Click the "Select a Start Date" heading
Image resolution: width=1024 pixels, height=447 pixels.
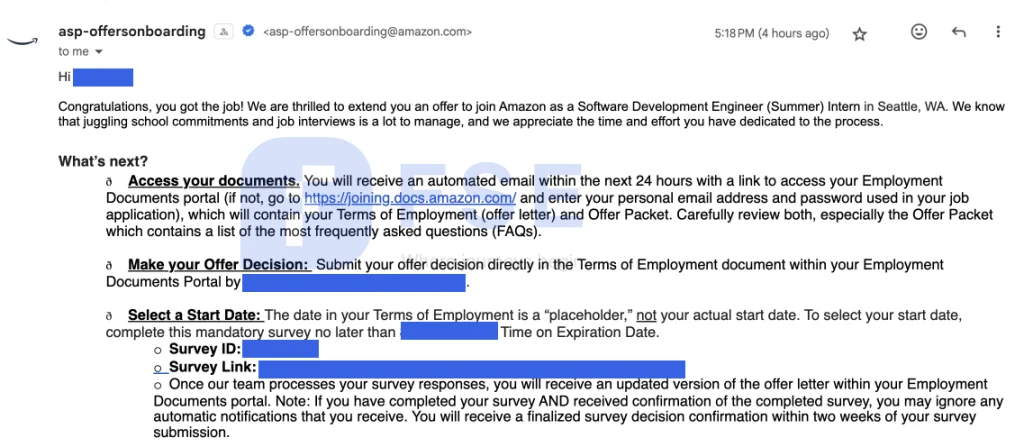195,316
